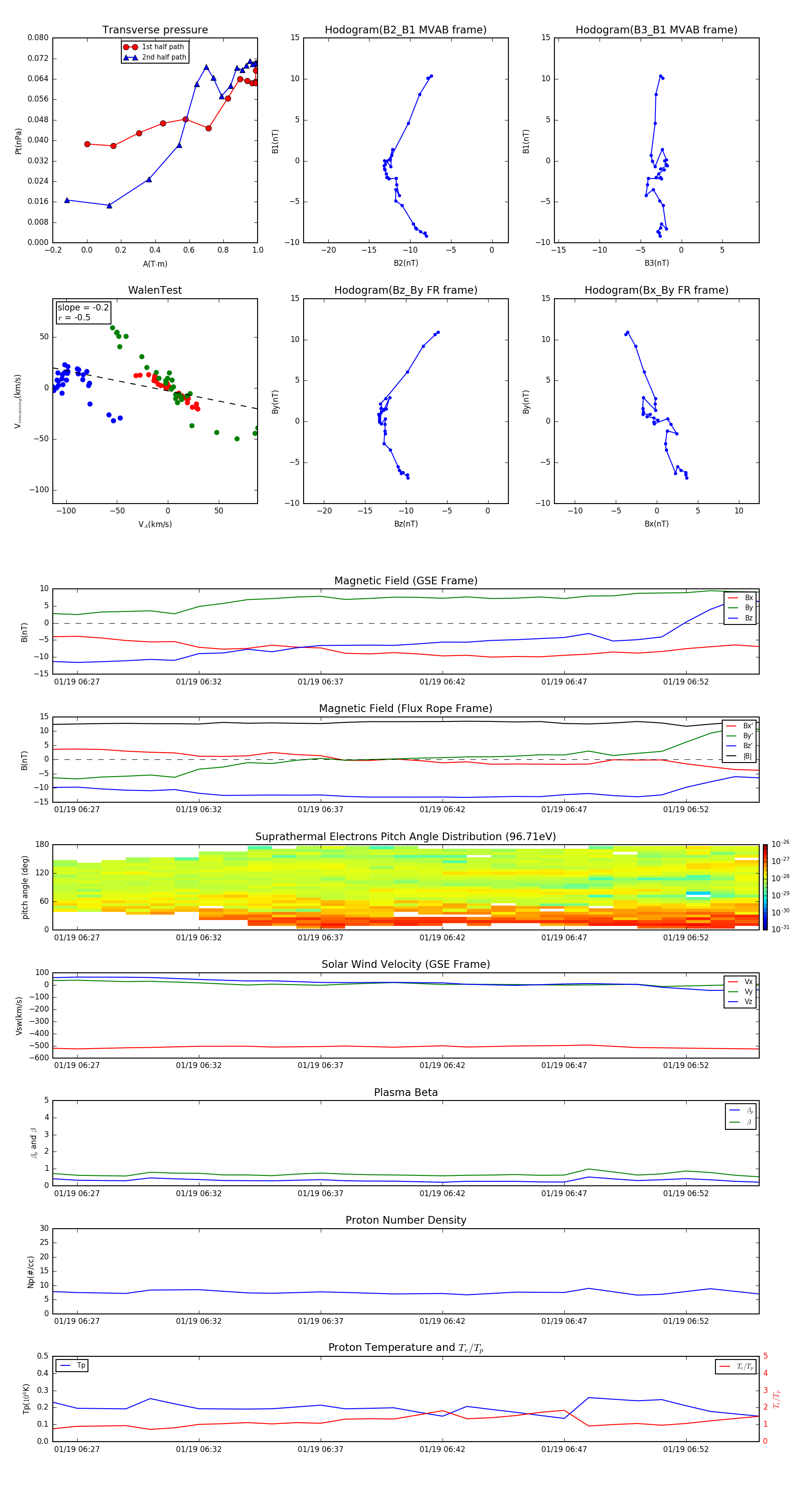Click the "Pt(nPa)" y-axis label
Image resolution: width=812 pixels, height=1489 pixels.
[x=18, y=141]
